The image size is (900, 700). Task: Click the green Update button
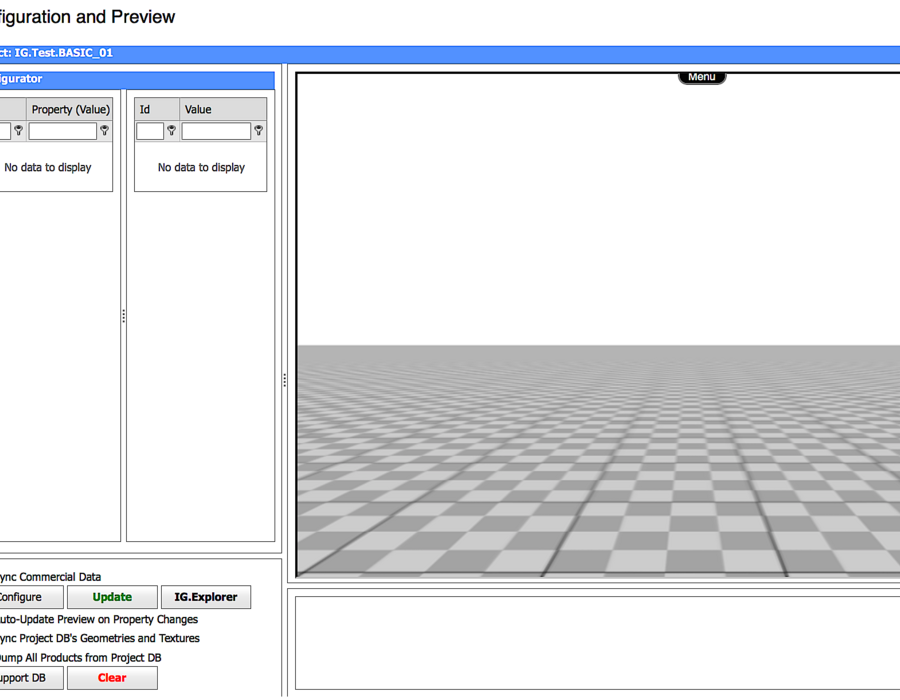(x=112, y=597)
